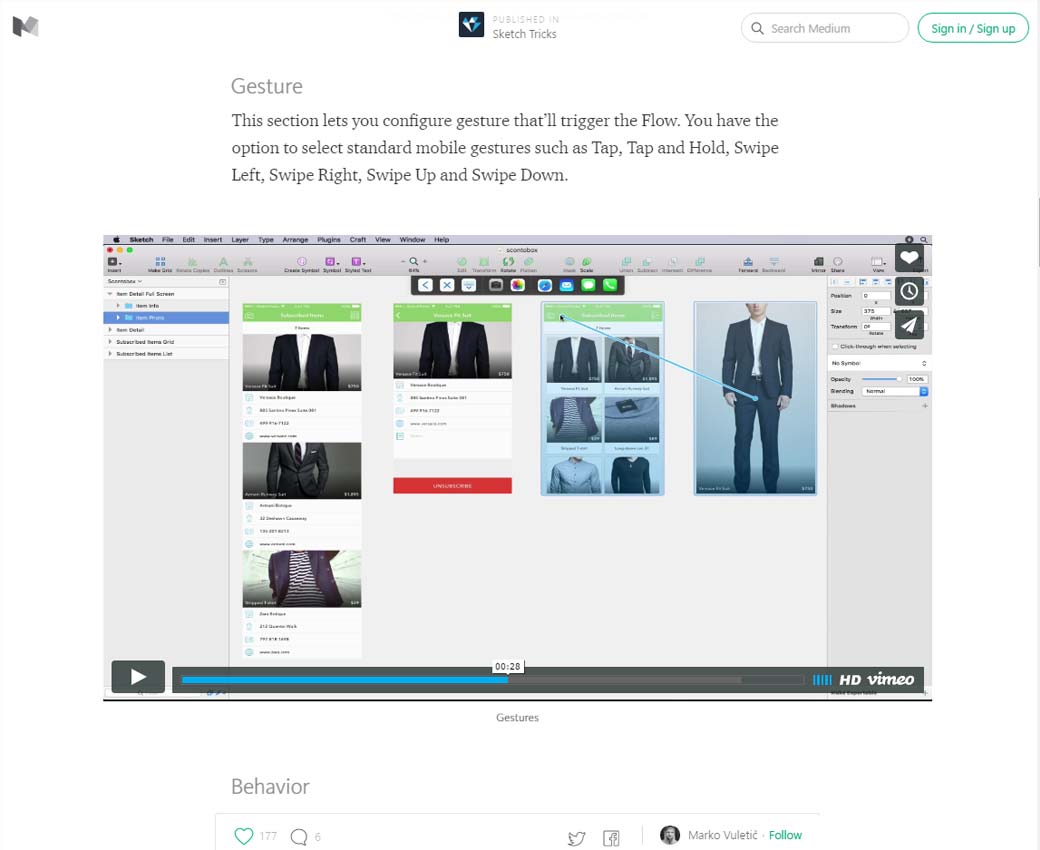Open the Marko Vuletić author profile
The image size is (1040, 850).
click(x=723, y=835)
